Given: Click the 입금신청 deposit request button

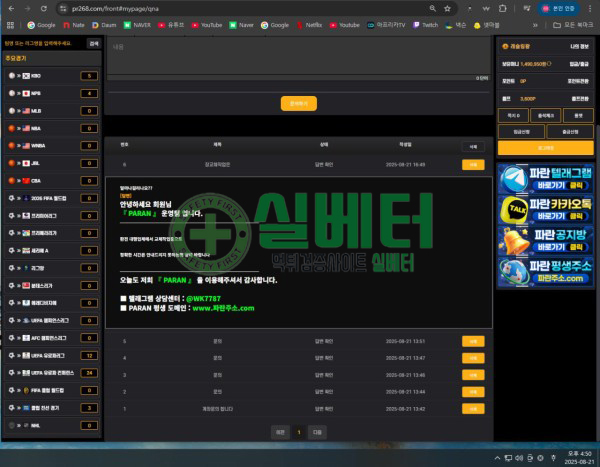Looking at the screenshot, I should pos(521,132).
